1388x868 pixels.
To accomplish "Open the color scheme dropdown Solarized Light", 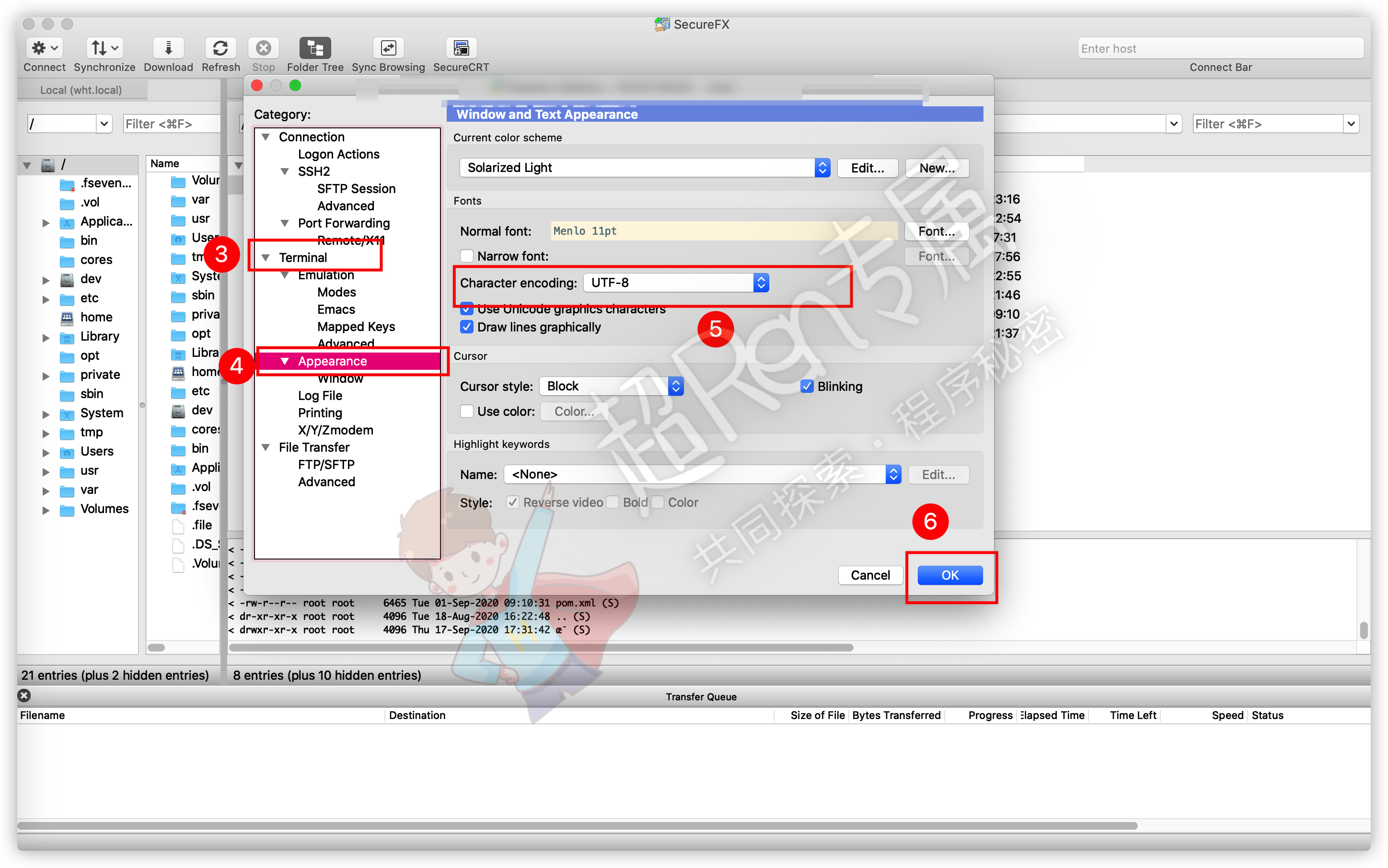I will (645, 168).
